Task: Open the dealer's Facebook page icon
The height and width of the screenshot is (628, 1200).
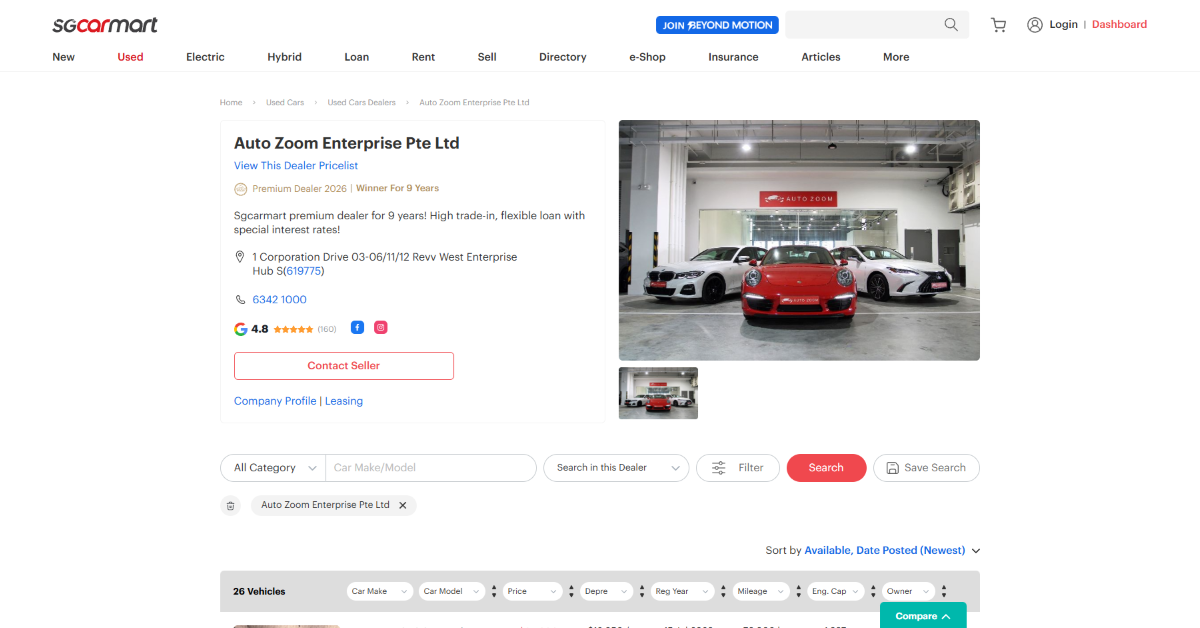Action: tap(357, 327)
